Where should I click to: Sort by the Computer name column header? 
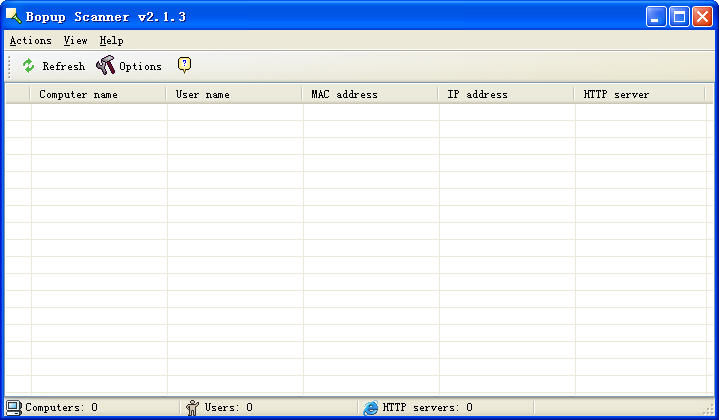[98, 94]
